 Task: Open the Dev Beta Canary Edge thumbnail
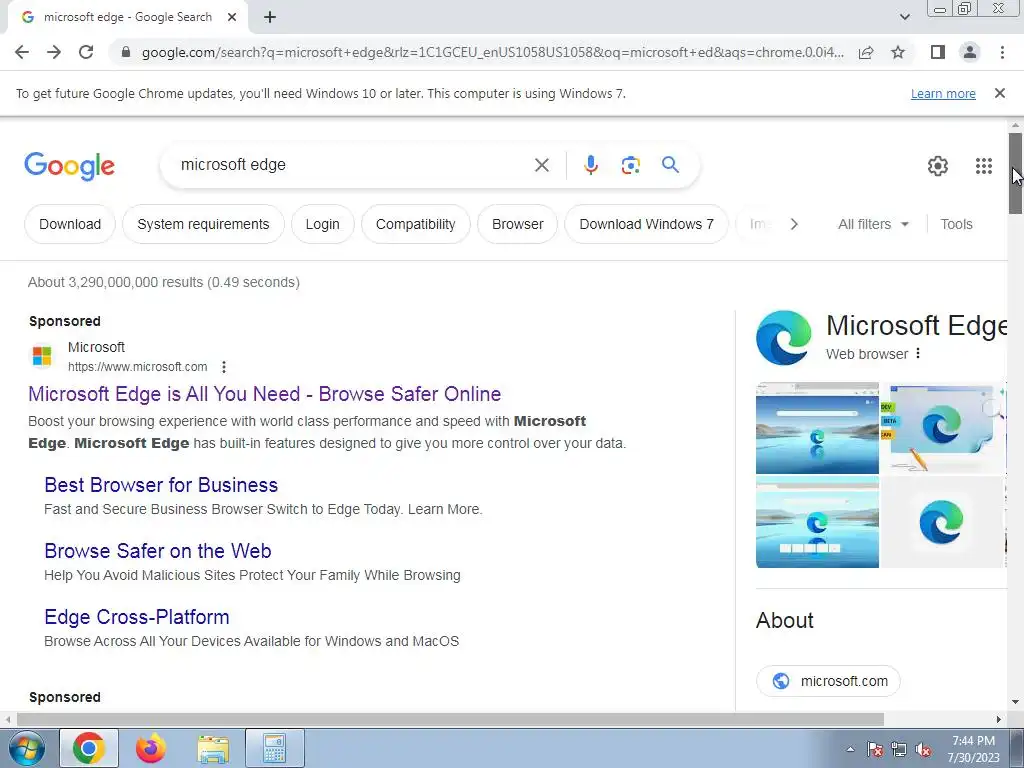(x=944, y=428)
